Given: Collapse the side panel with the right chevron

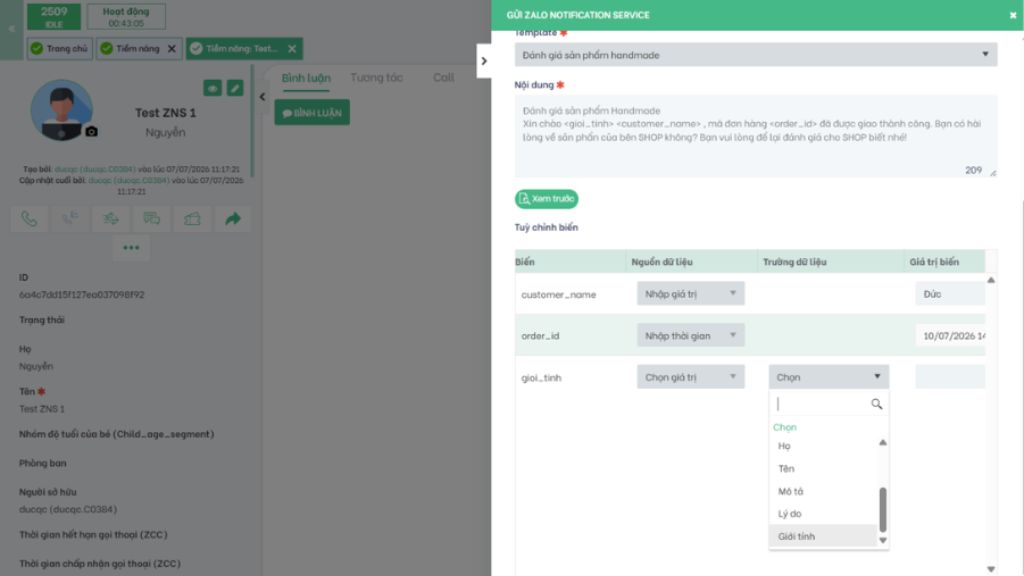Looking at the screenshot, I should pos(484,61).
